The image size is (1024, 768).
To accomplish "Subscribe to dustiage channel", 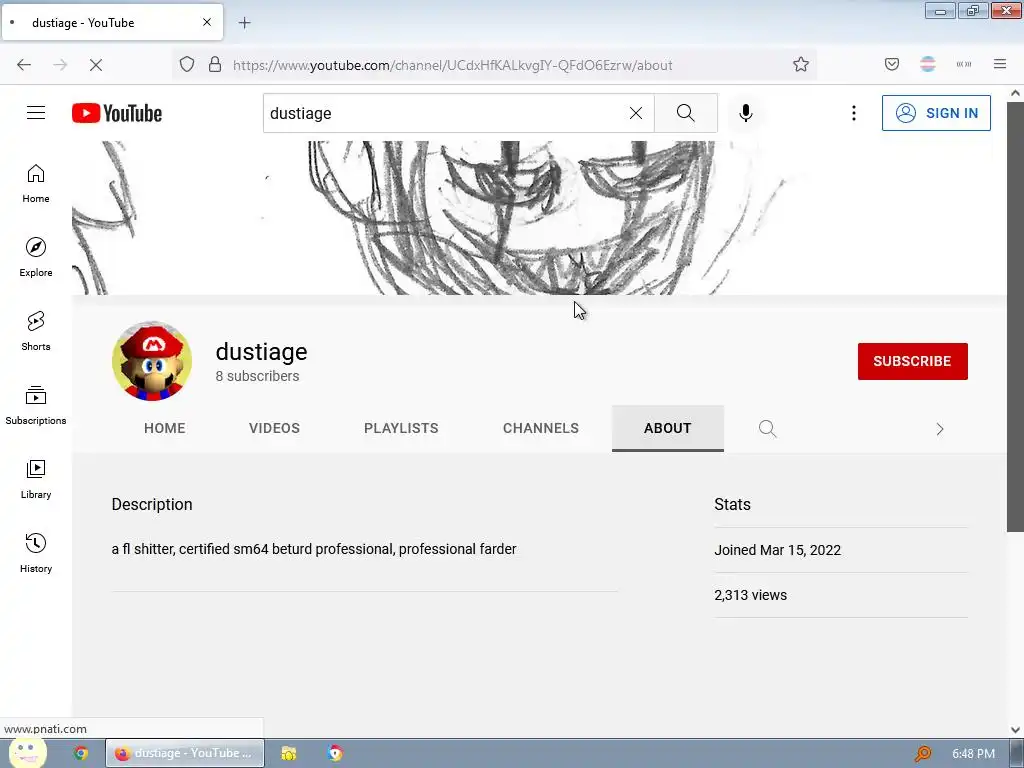I will coord(912,361).
